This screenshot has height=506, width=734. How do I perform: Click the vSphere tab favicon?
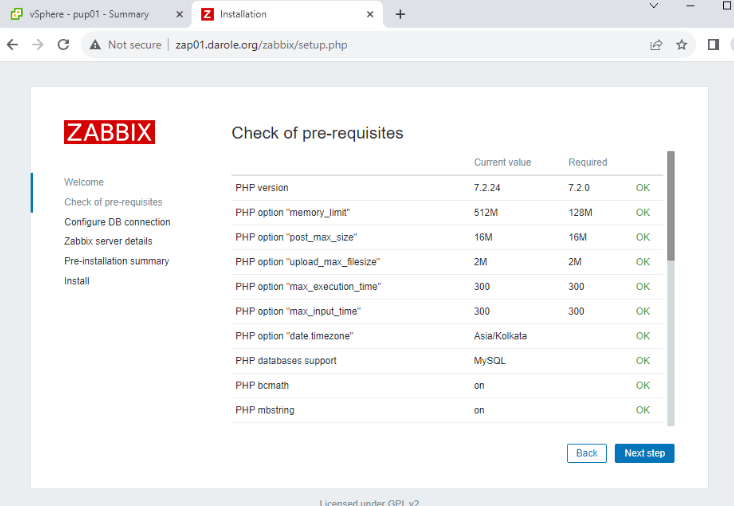coord(17,14)
